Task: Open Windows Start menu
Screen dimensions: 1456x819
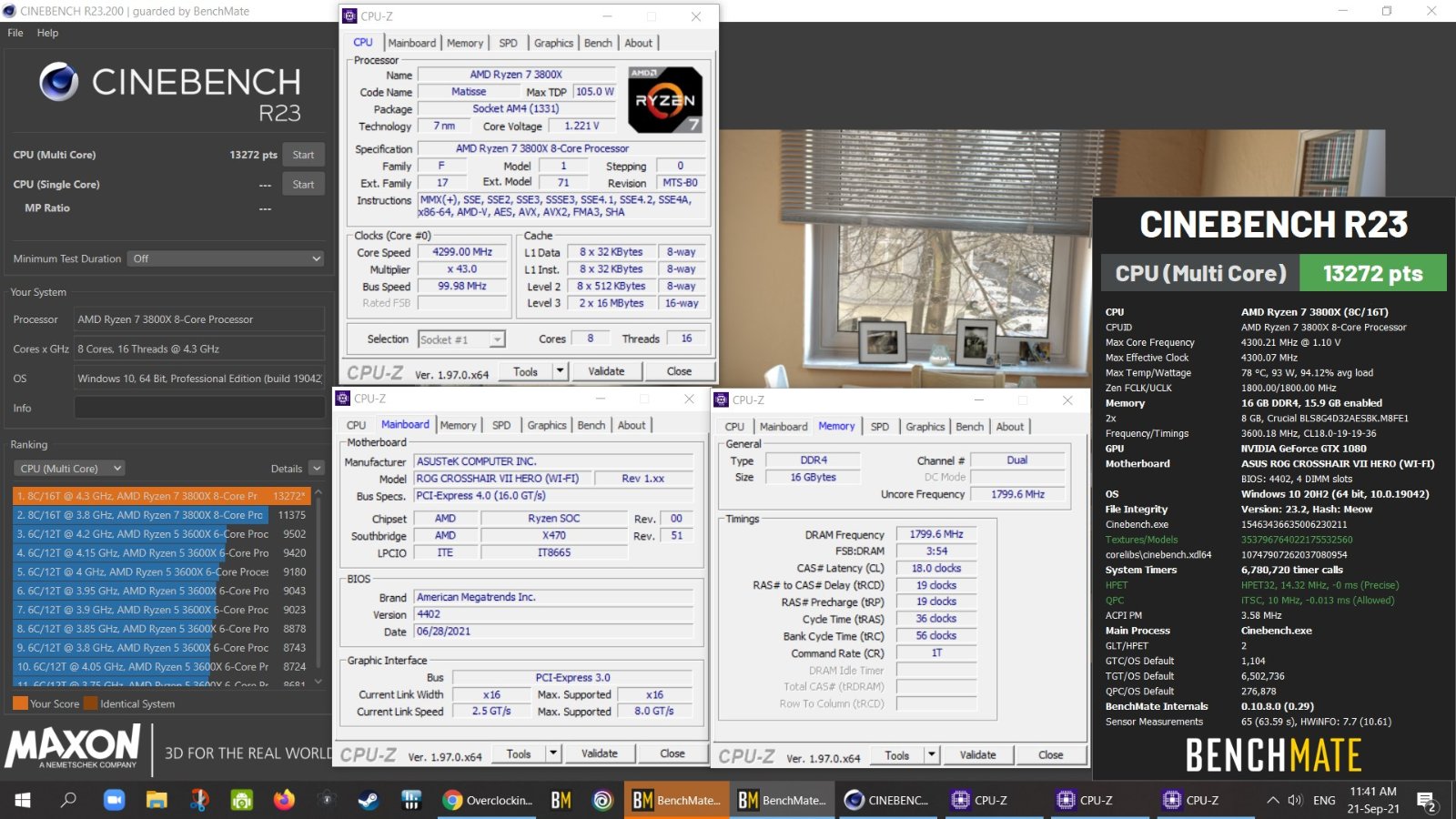Action: coord(23,800)
